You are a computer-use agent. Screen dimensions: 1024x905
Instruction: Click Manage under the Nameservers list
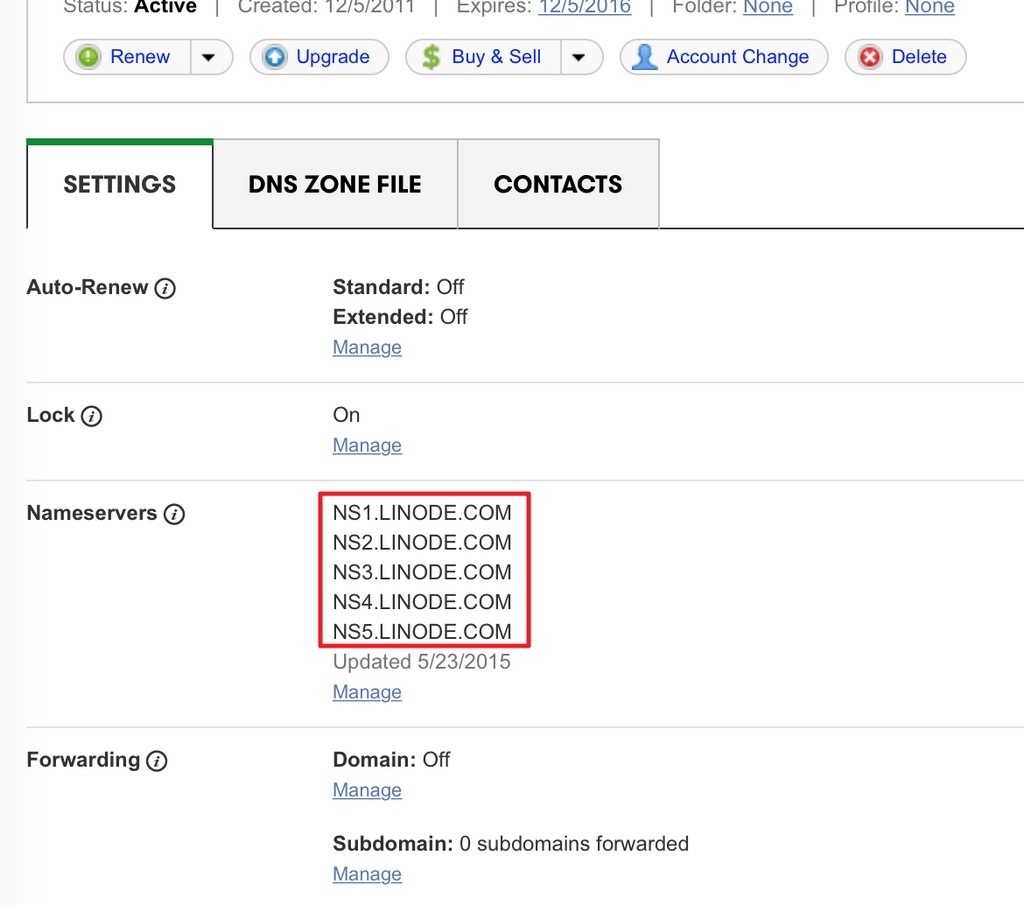[x=367, y=692]
